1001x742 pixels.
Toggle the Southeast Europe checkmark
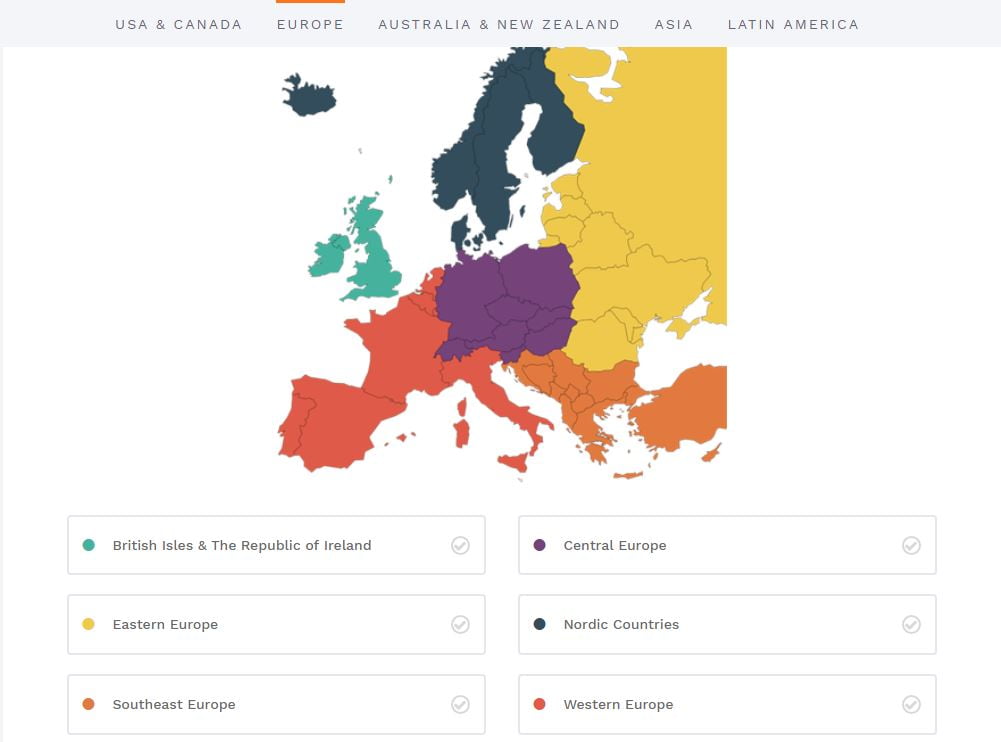click(x=460, y=704)
